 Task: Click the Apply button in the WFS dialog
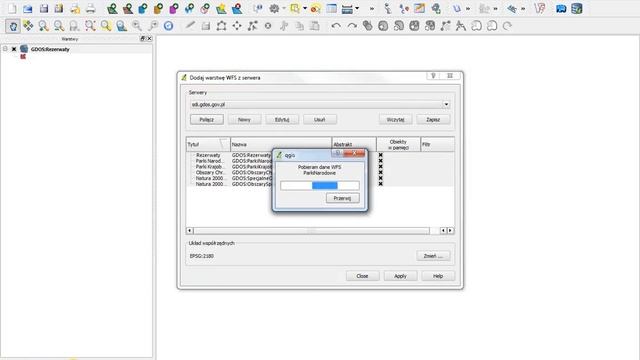pos(400,276)
